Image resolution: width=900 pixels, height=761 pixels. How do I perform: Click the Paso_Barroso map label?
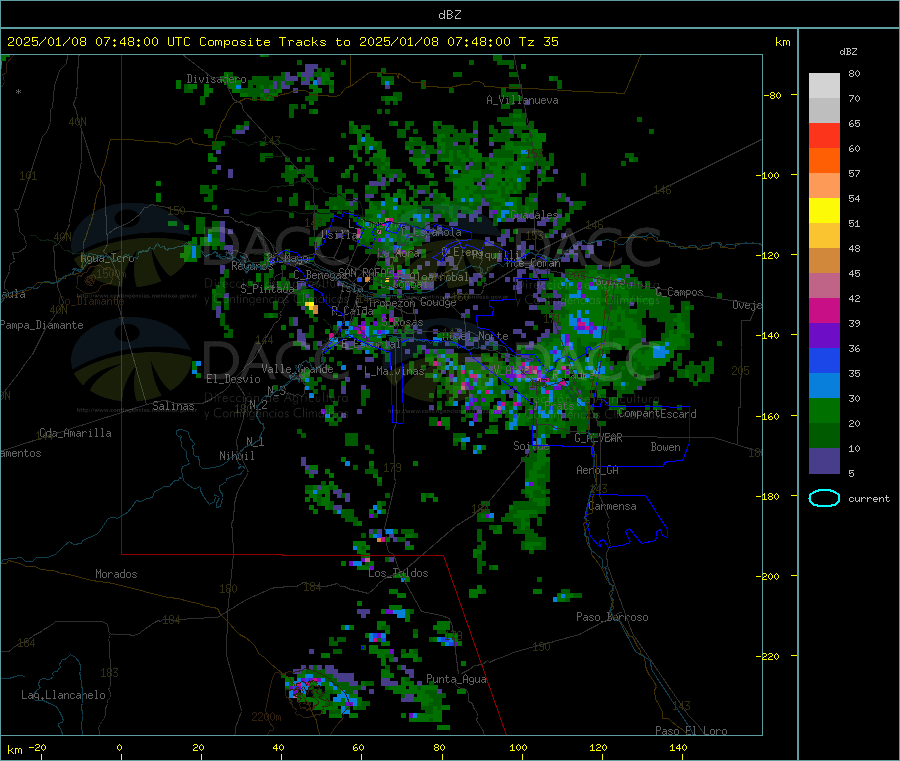click(x=612, y=617)
